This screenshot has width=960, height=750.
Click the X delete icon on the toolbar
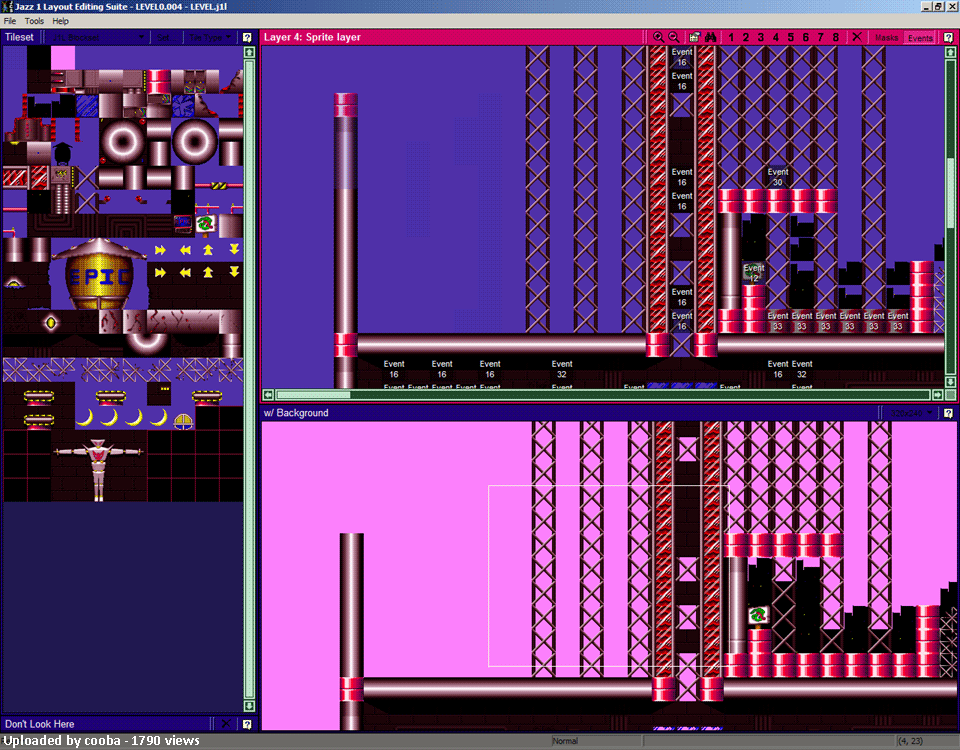857,37
